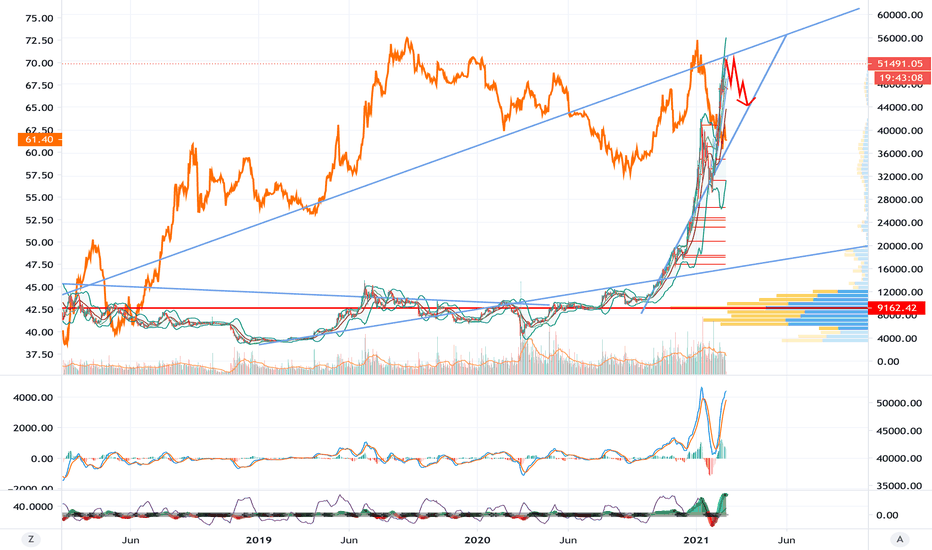The height and width of the screenshot is (550, 932).
Task: Click the 16000.00 right axis label
Action: 900,269
